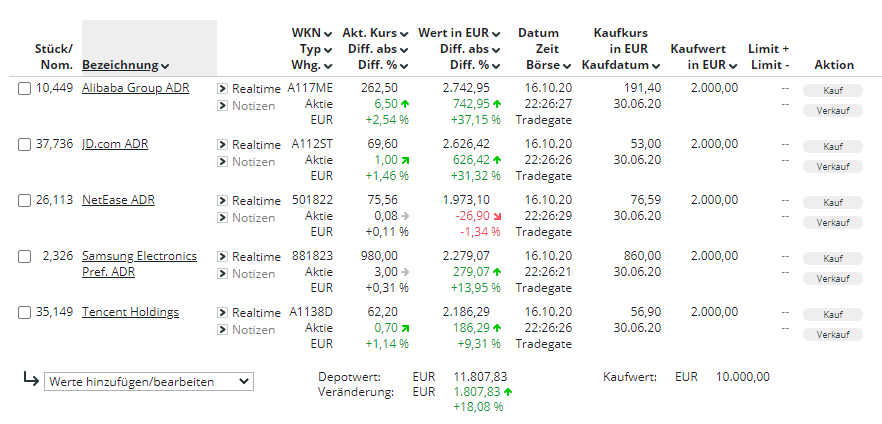
Task: Click Verkauf button for Alibaba Group ADR
Action: pyautogui.click(x=832, y=111)
